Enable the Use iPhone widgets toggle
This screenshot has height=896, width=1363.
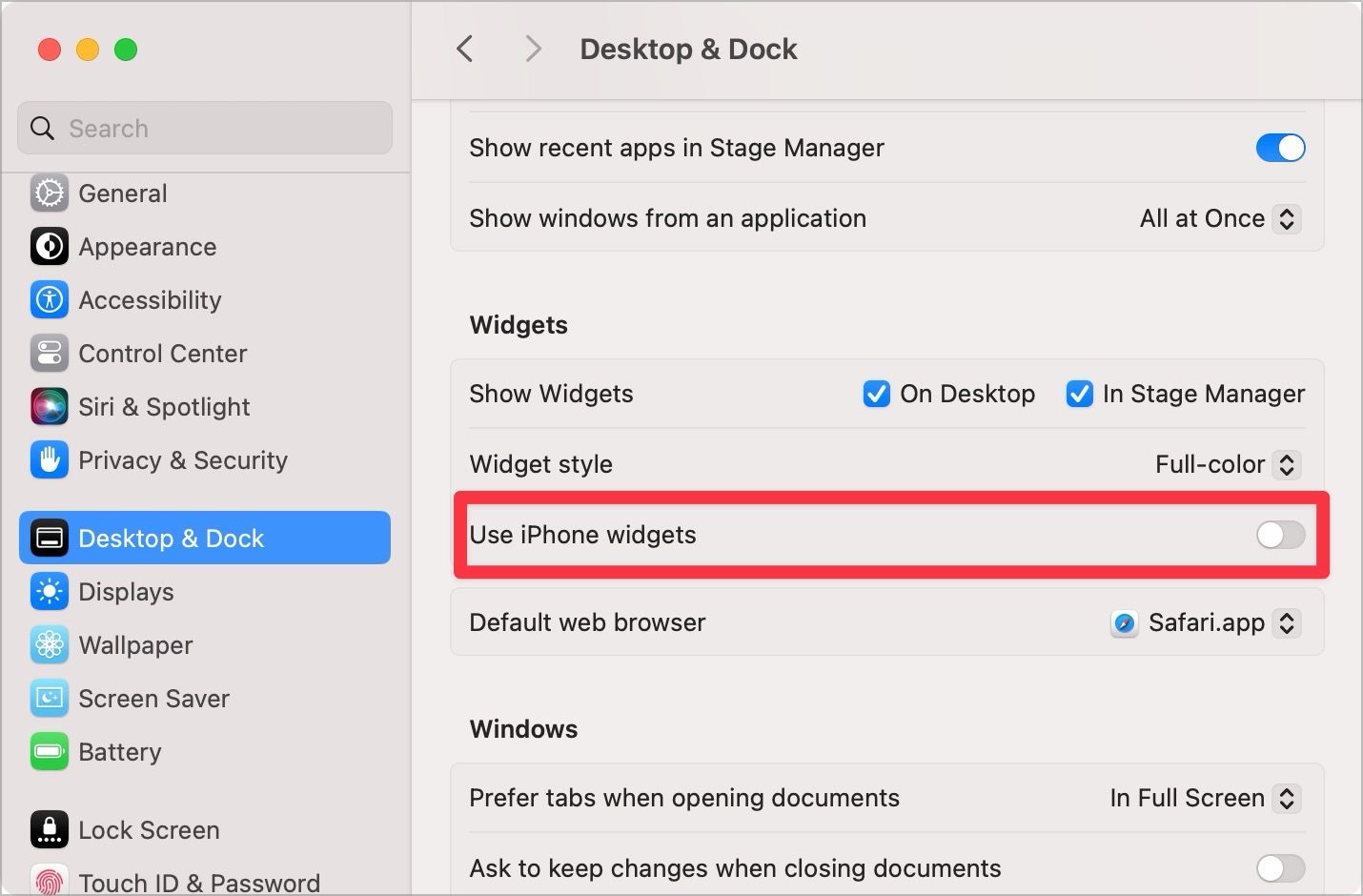[x=1280, y=535]
